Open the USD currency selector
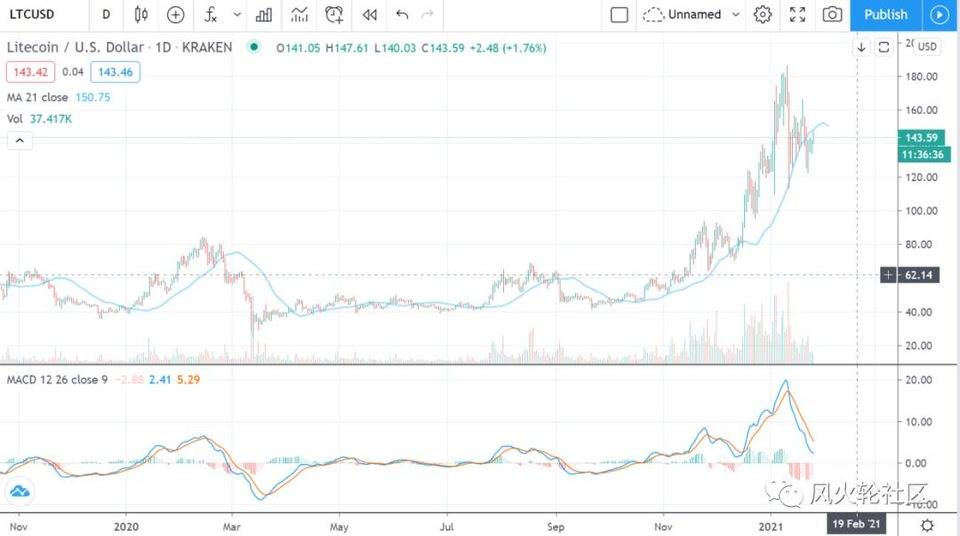Viewport: 960px width, 536px height. [x=927, y=47]
